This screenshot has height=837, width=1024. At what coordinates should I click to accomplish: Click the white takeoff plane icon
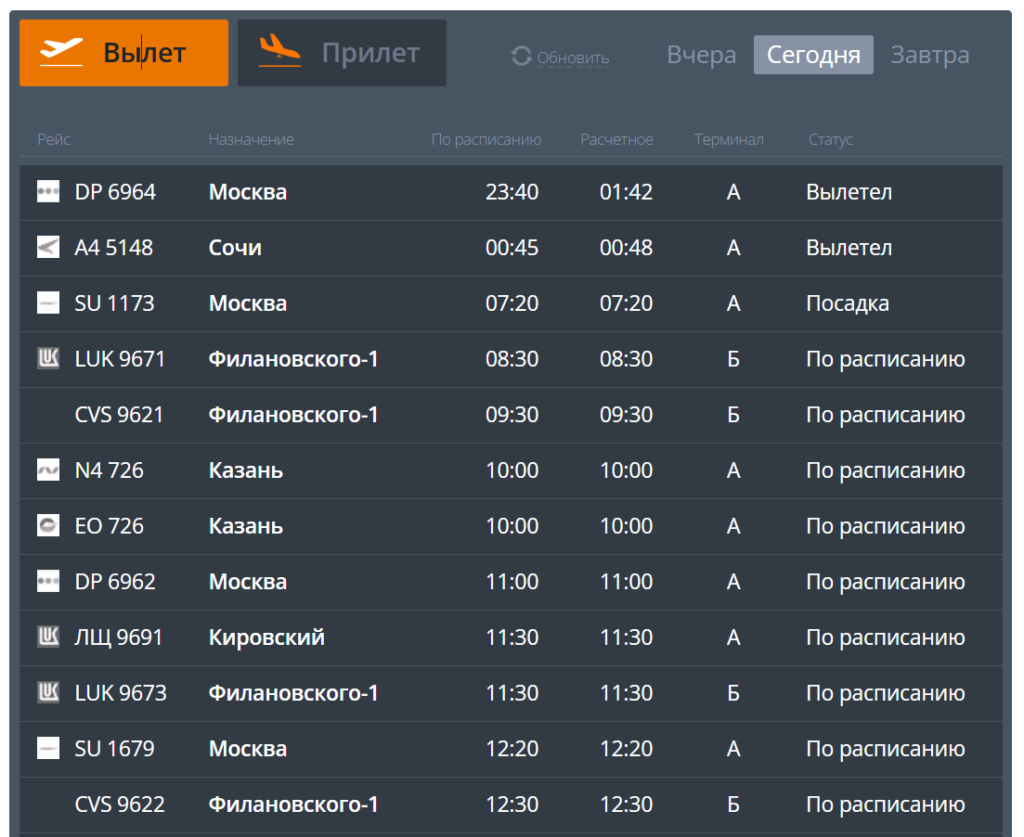click(x=61, y=52)
